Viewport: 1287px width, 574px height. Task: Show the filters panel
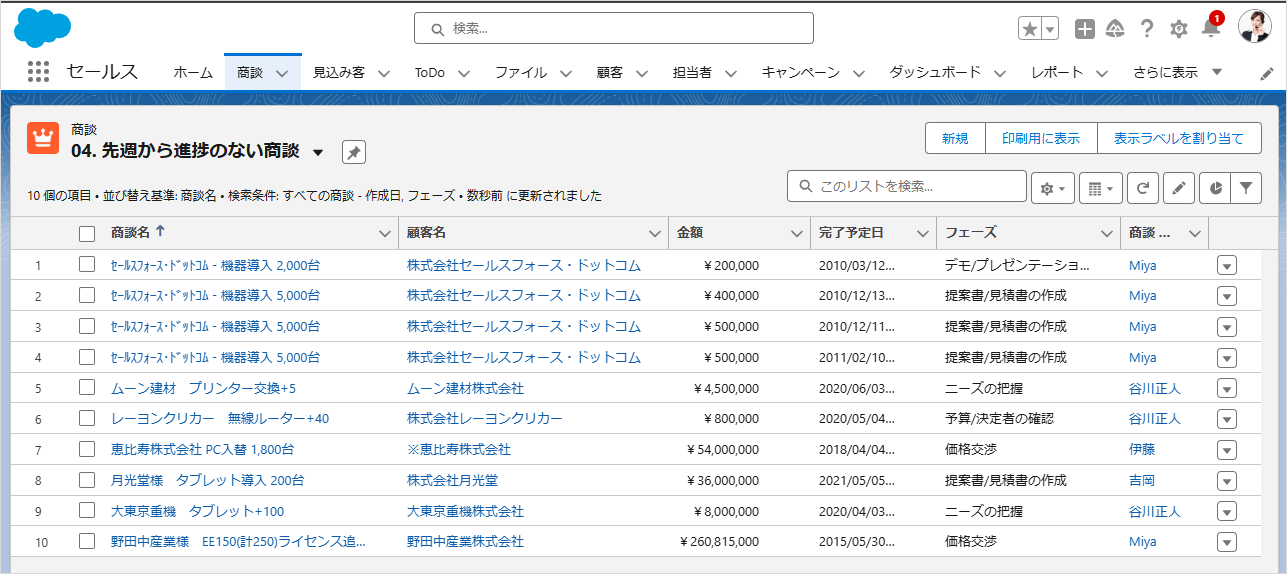[1246, 188]
